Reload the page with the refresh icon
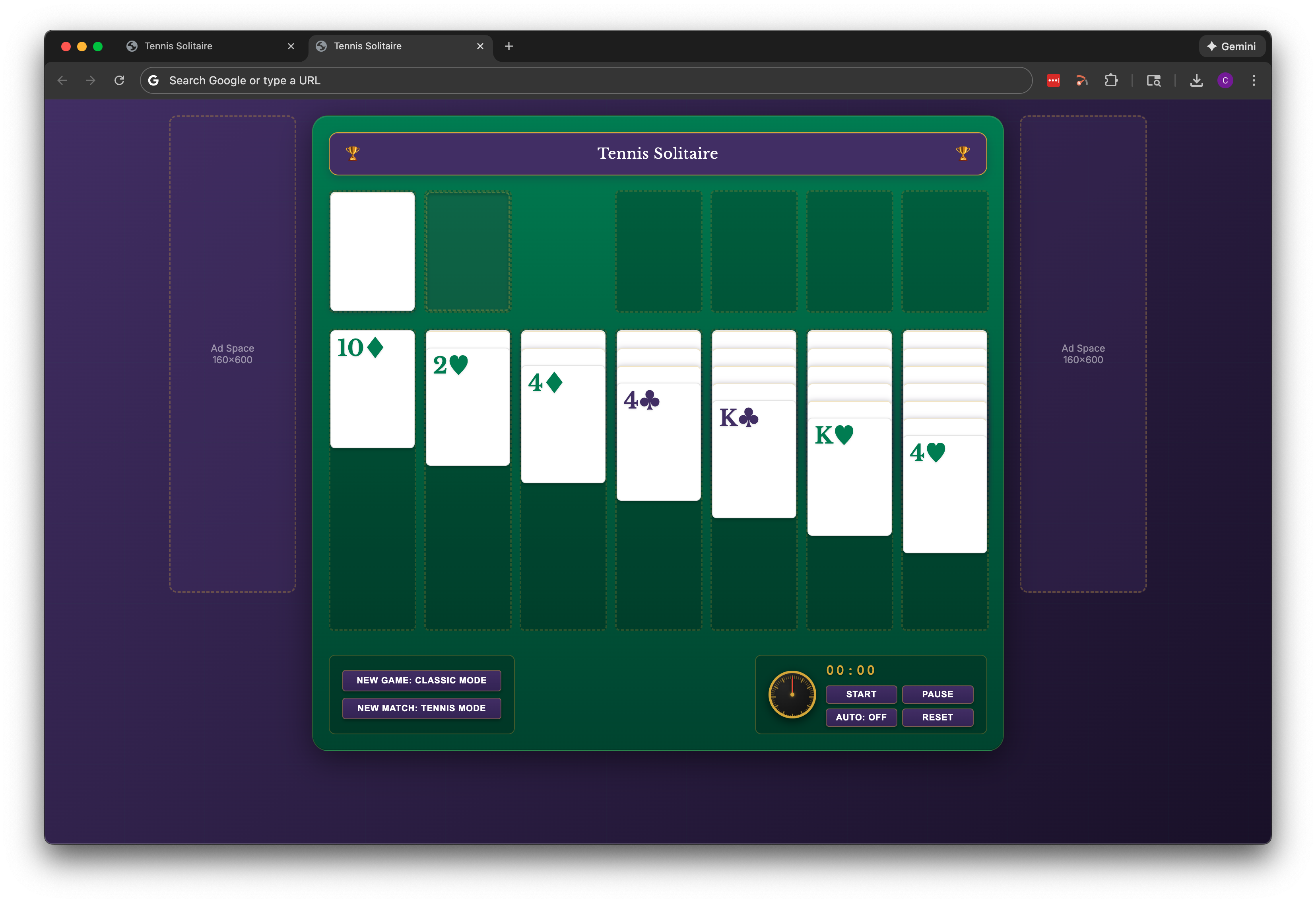1316x903 pixels. coord(119,80)
